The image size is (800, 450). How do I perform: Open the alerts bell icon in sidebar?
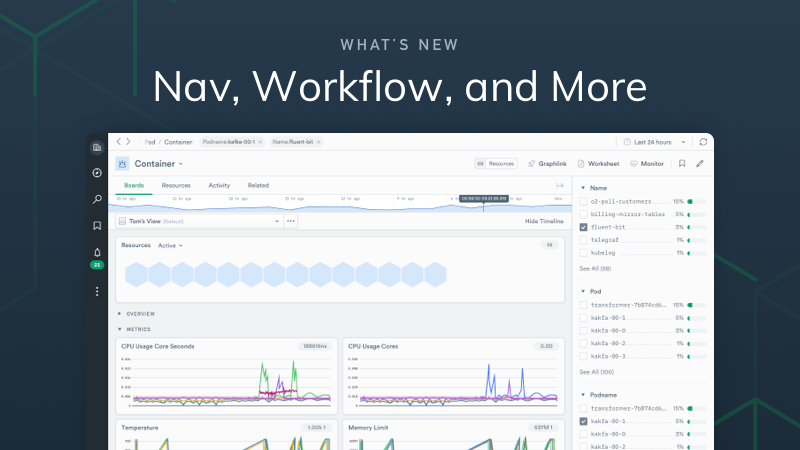97,253
